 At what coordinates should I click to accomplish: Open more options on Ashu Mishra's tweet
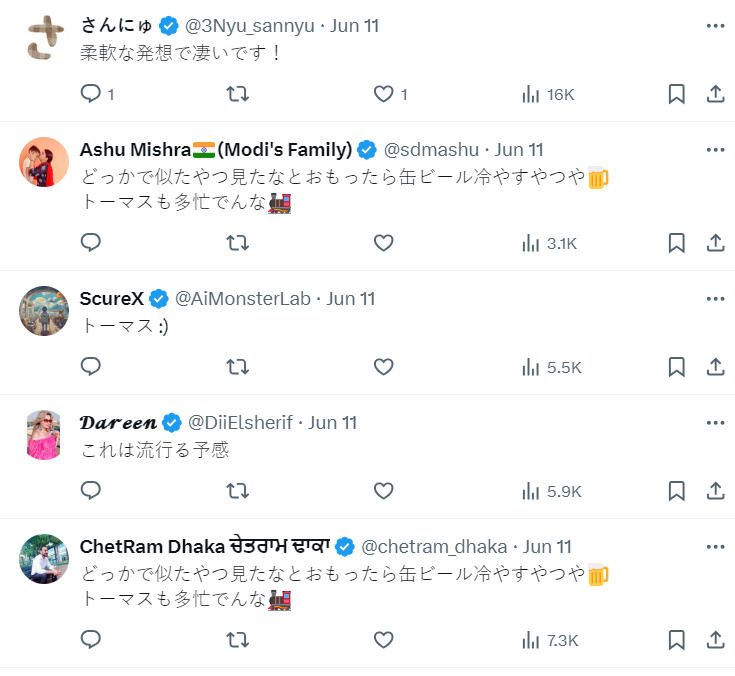pos(715,150)
